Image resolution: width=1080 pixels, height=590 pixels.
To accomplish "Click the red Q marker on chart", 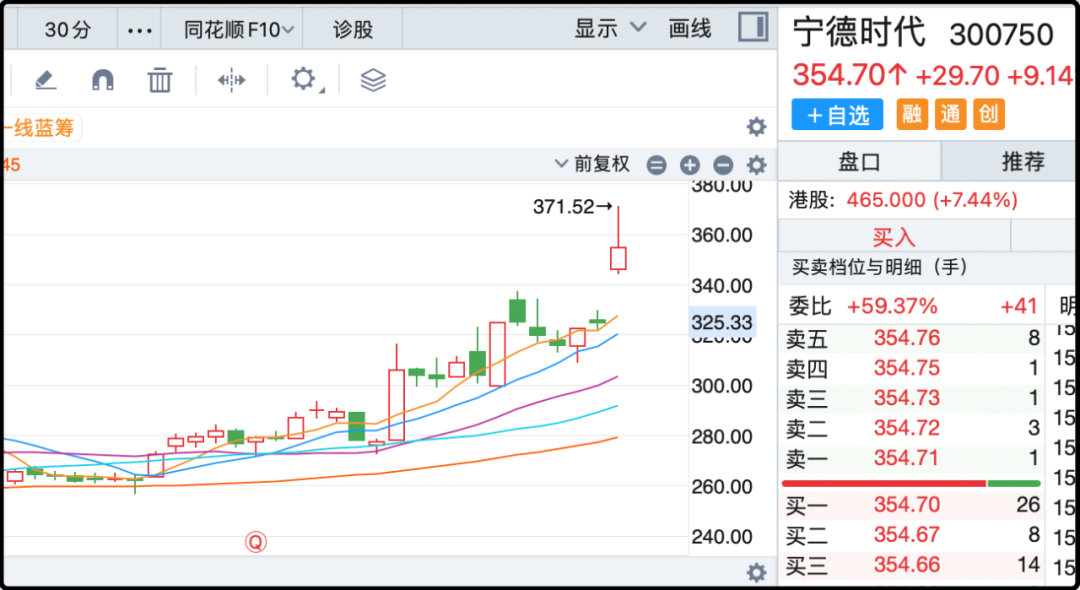I will coord(256,542).
